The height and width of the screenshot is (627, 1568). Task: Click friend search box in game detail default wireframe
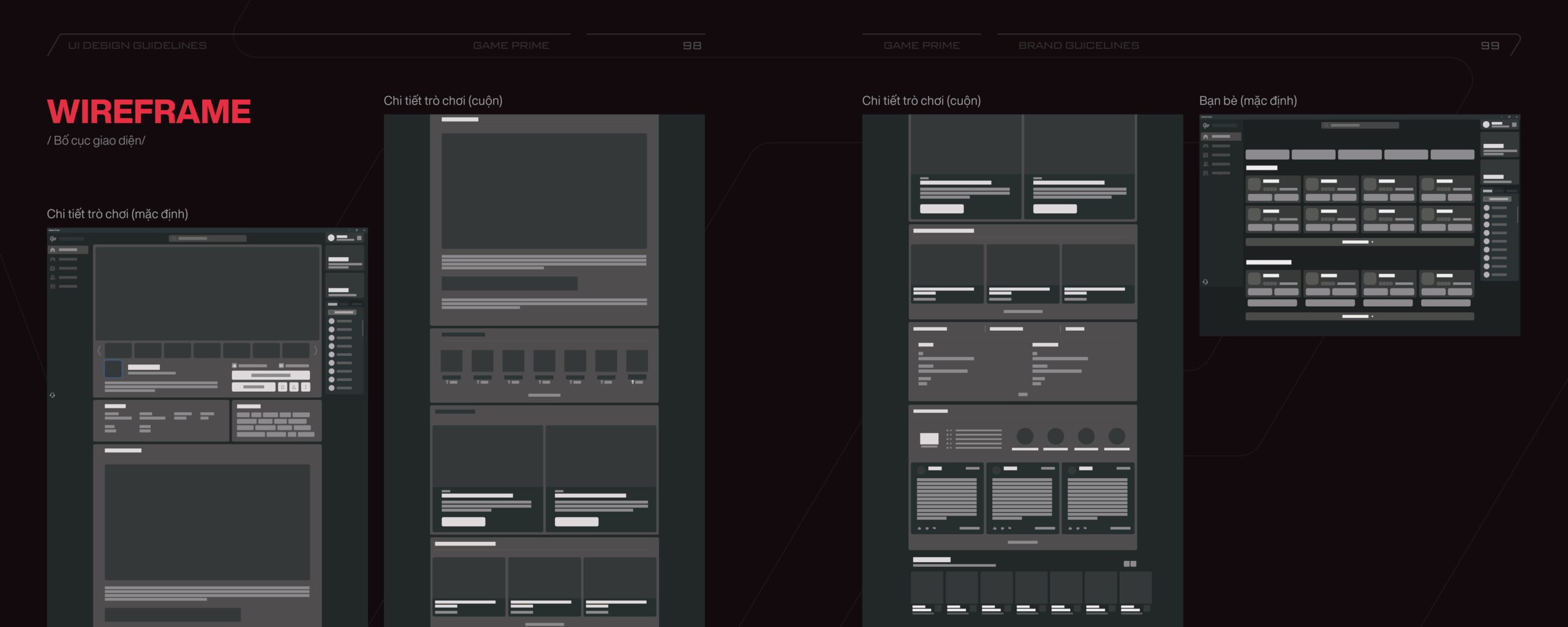coord(342,312)
